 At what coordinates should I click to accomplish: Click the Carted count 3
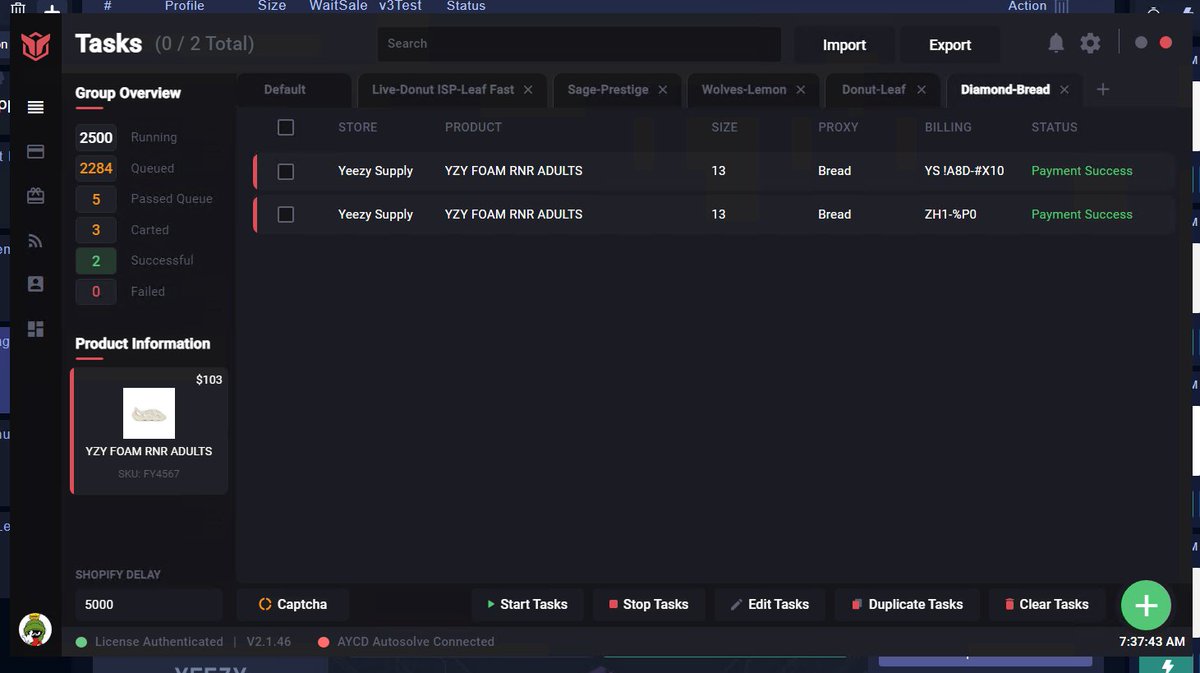coord(96,230)
